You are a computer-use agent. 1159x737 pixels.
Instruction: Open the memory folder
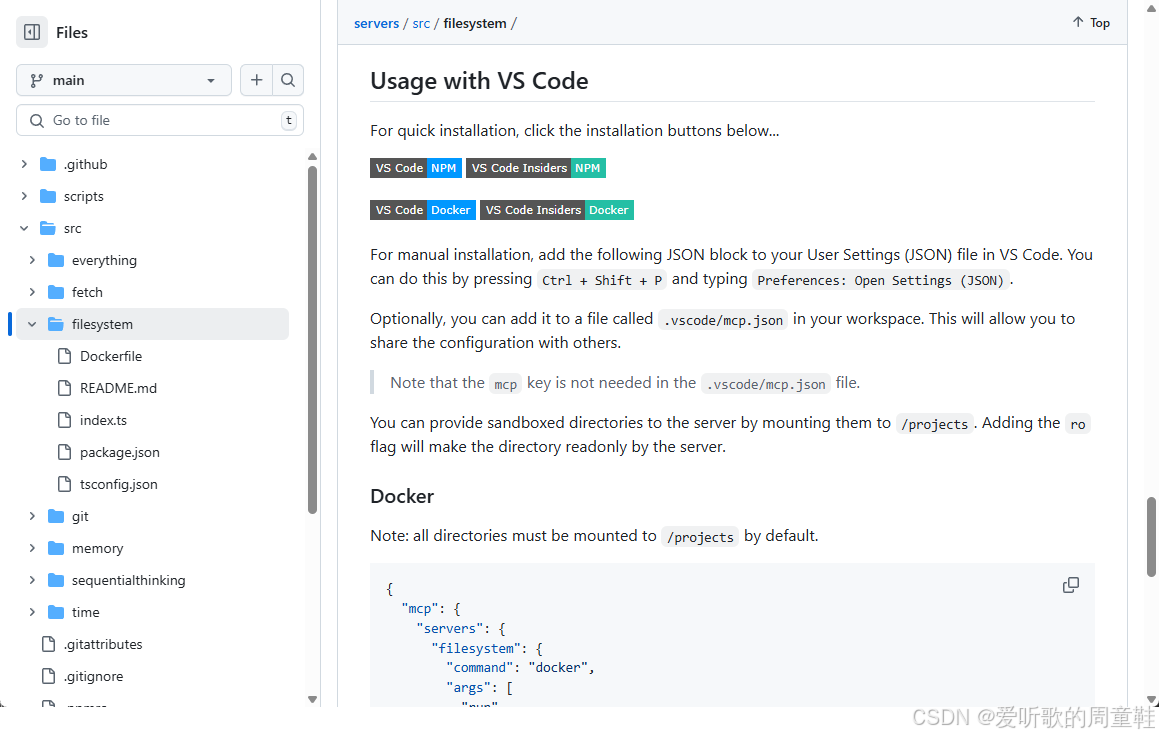[98, 548]
